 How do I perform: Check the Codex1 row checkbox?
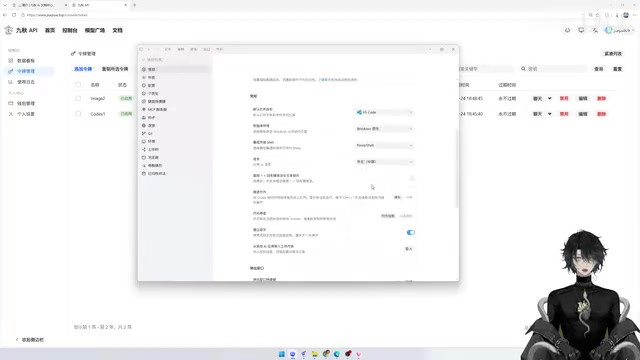pyautogui.click(x=78, y=114)
